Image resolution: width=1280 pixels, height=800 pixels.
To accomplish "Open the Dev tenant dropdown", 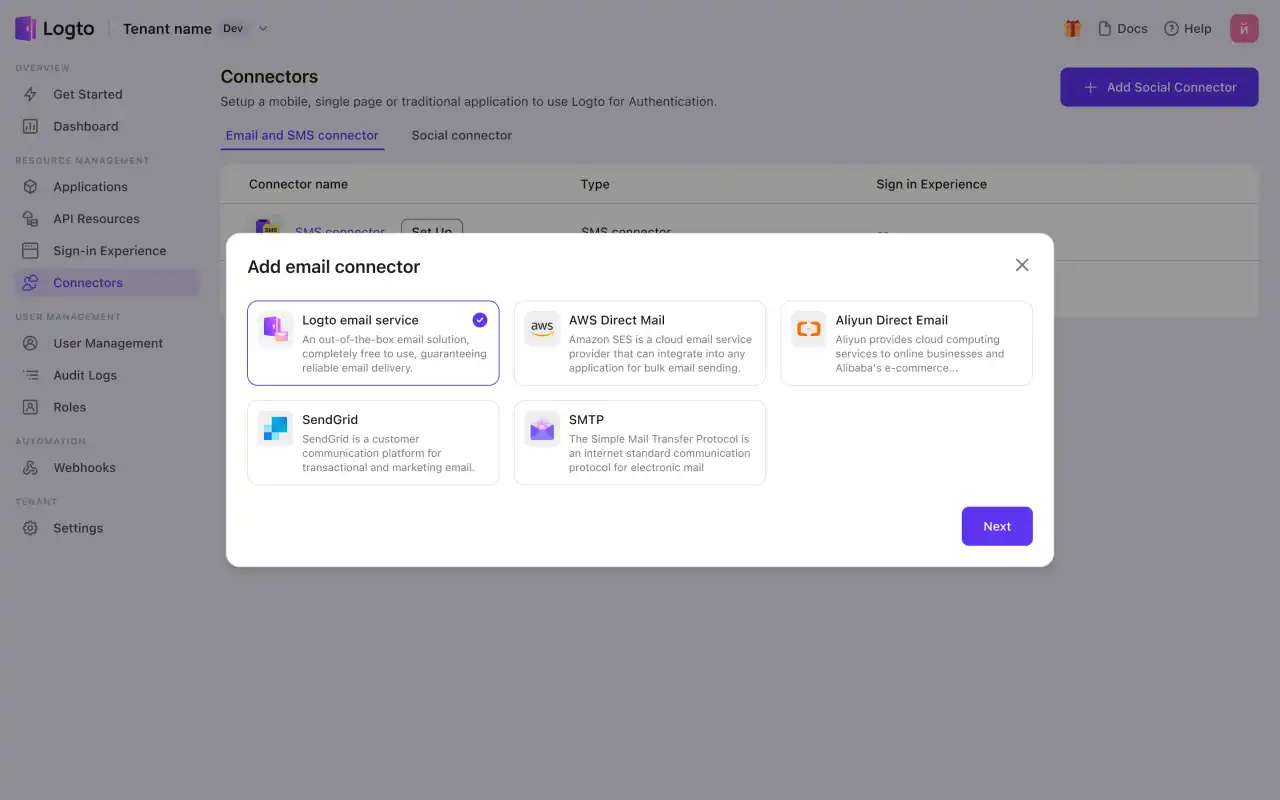I will (244, 28).
